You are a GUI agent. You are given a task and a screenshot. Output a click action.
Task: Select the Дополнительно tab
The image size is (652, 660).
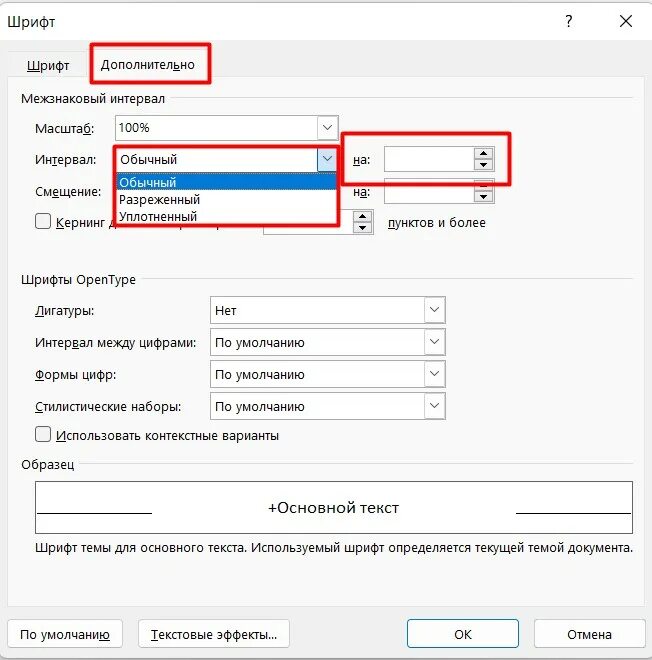coord(148,65)
